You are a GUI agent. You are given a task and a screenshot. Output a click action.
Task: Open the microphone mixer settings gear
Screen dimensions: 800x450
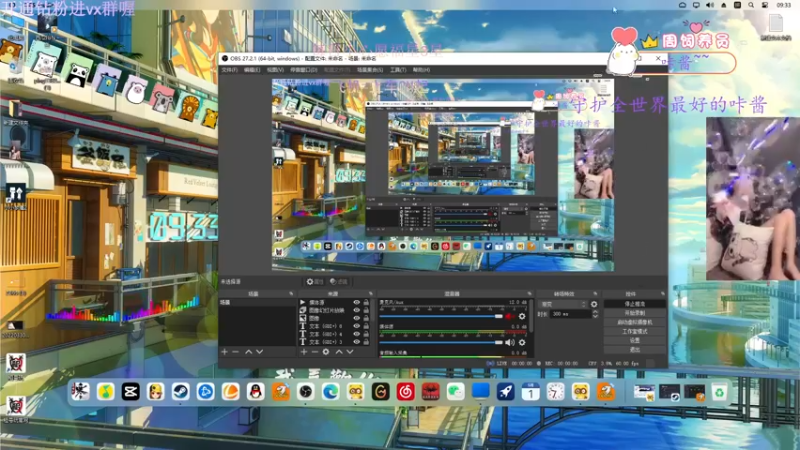click(x=522, y=316)
